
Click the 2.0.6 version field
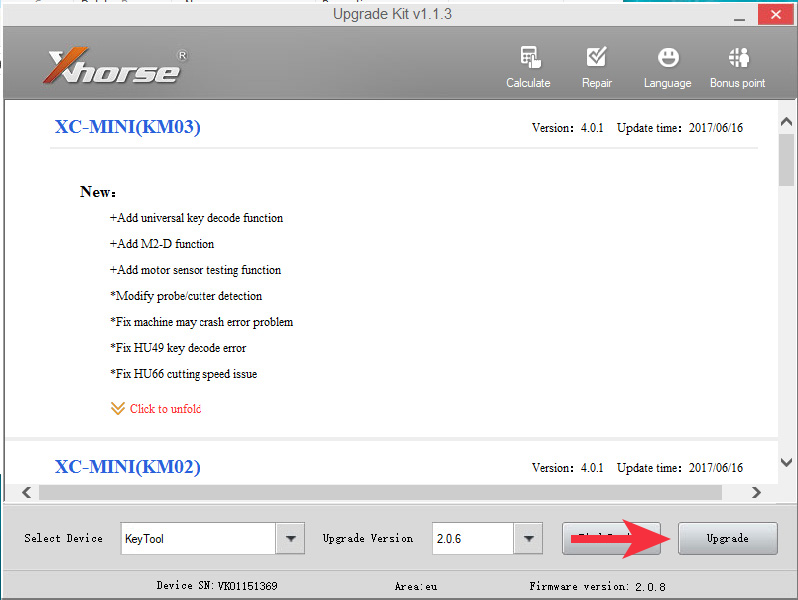pyautogui.click(x=473, y=538)
